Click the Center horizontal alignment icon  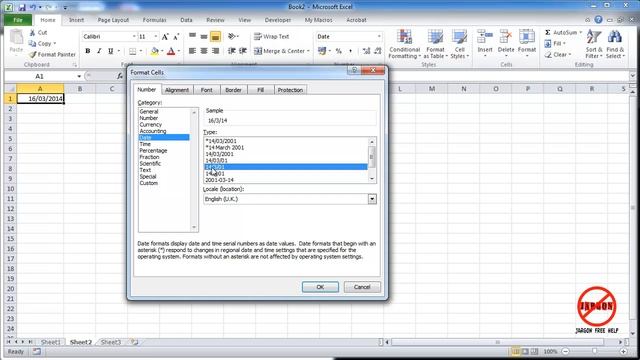204,51
